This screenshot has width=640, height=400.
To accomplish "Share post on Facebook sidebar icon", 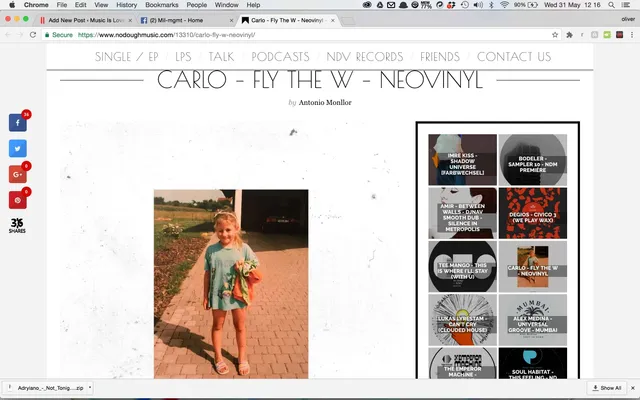I will point(18,123).
